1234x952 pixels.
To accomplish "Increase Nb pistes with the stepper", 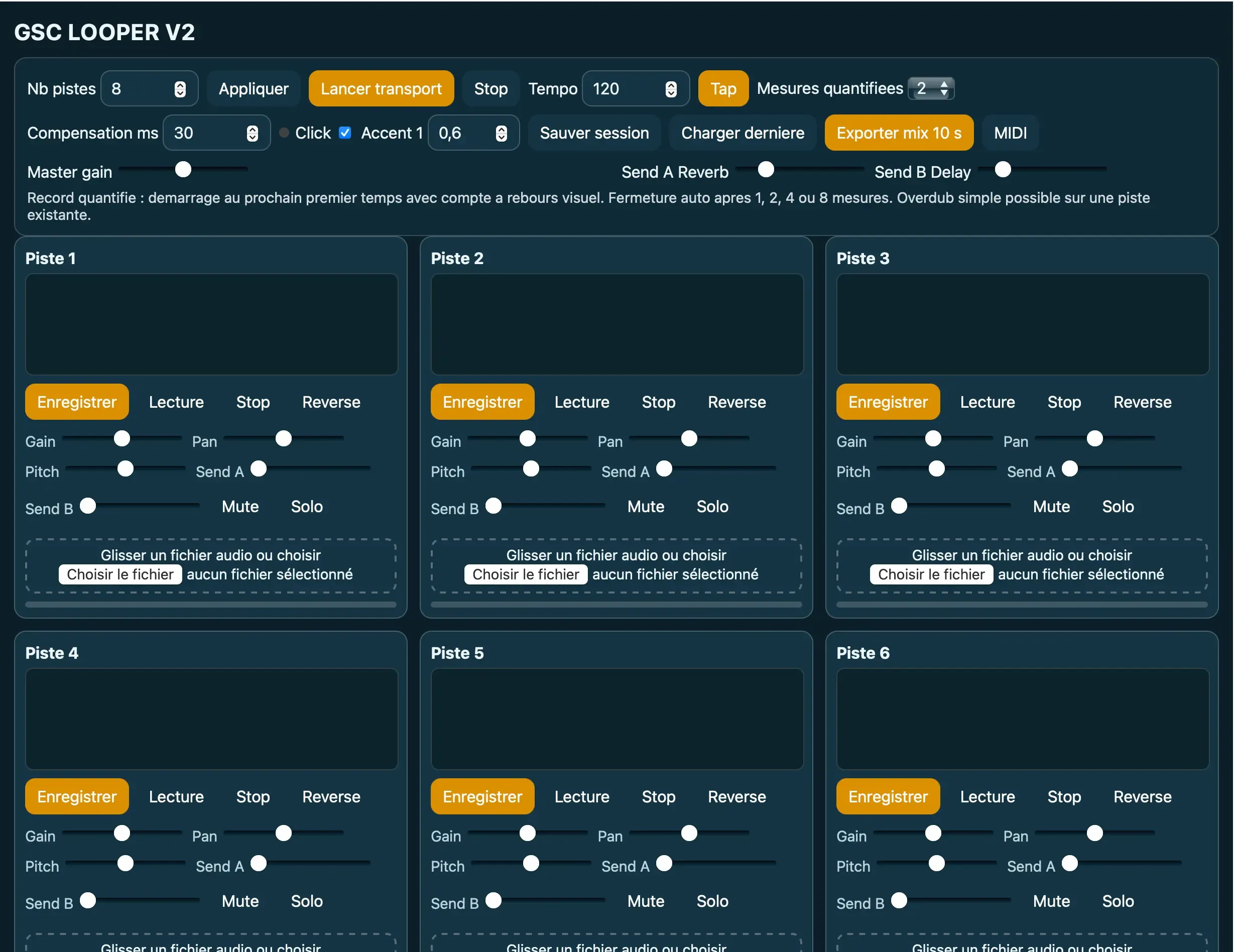I will click(180, 84).
